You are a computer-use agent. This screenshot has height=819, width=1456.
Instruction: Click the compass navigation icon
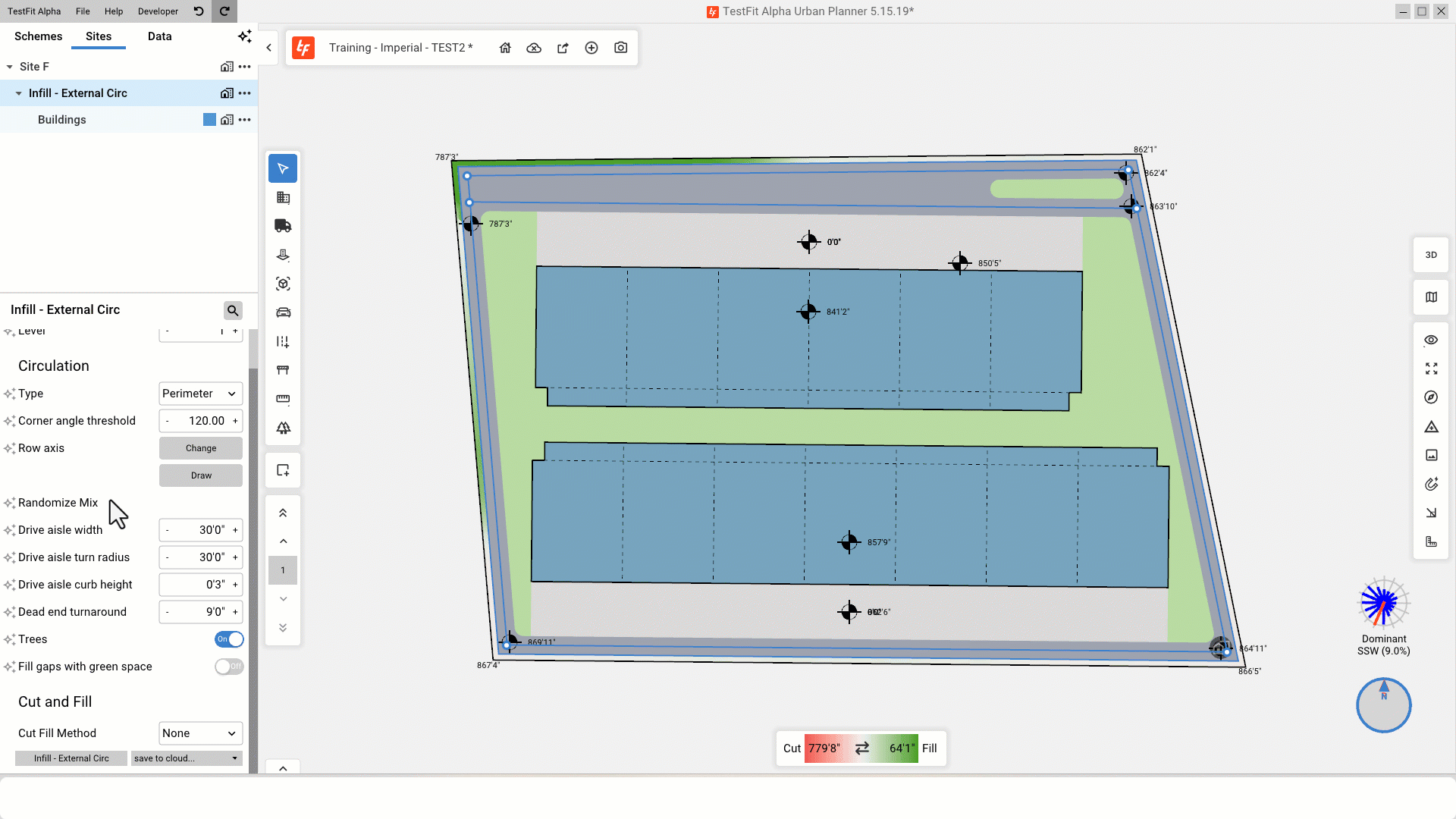[1431, 397]
